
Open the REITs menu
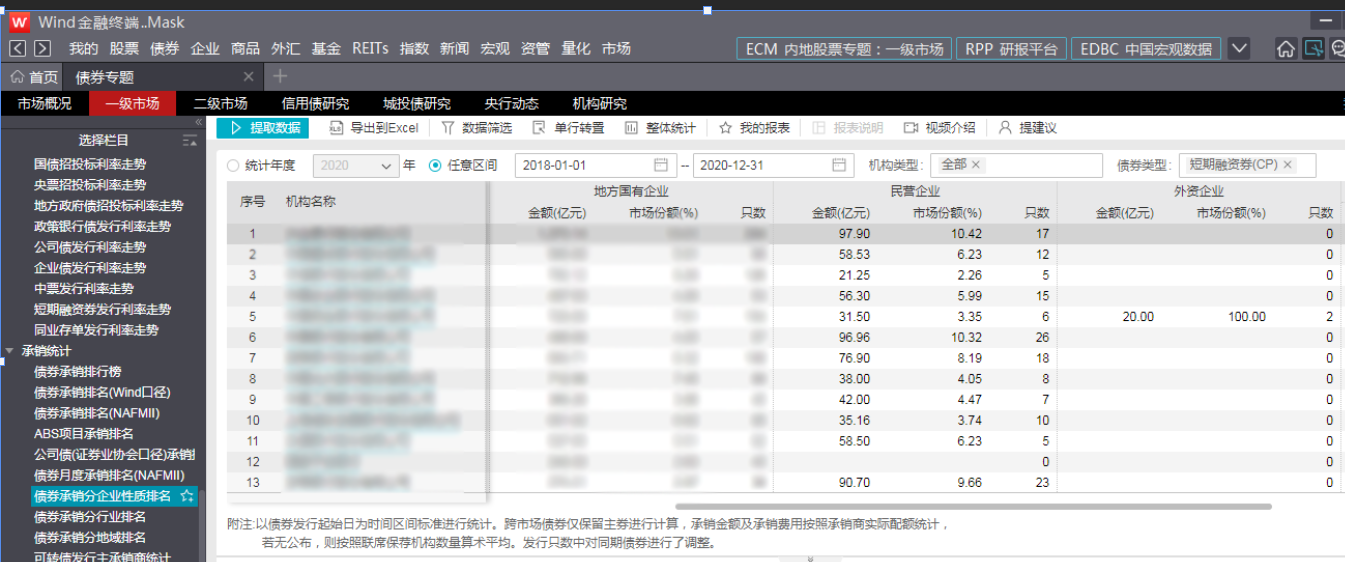click(x=370, y=48)
